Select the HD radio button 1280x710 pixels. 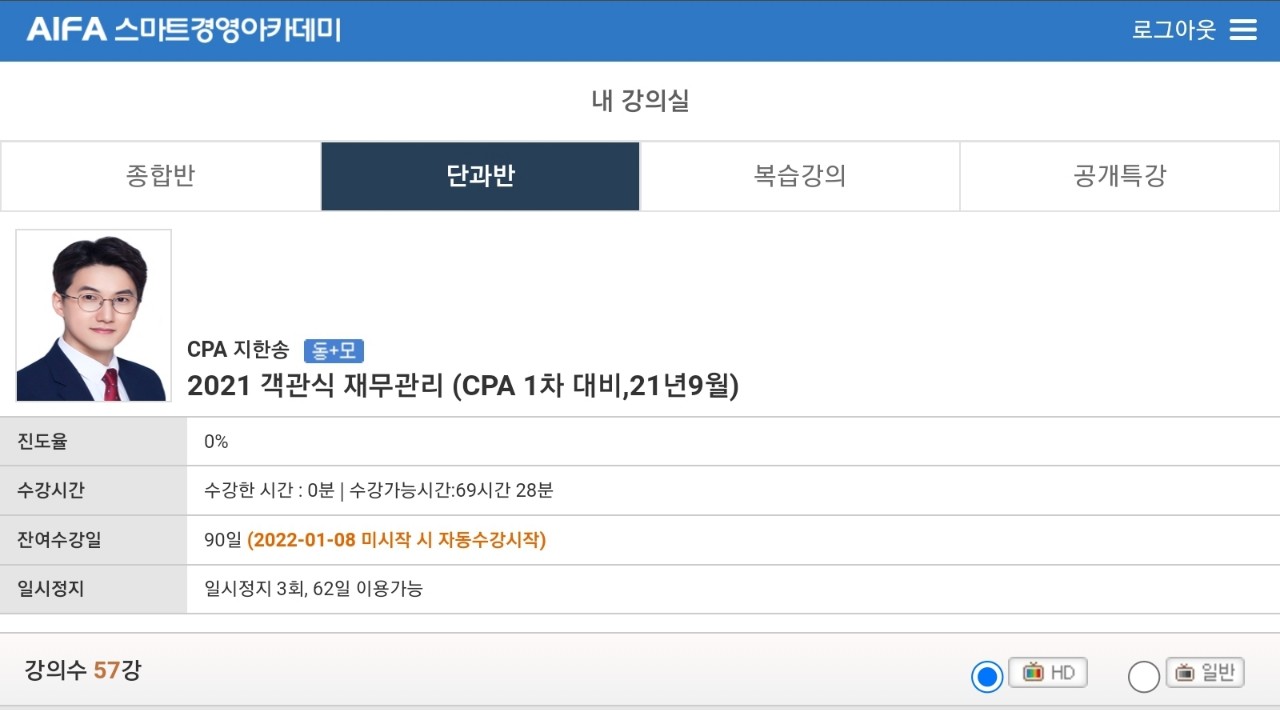pos(987,677)
